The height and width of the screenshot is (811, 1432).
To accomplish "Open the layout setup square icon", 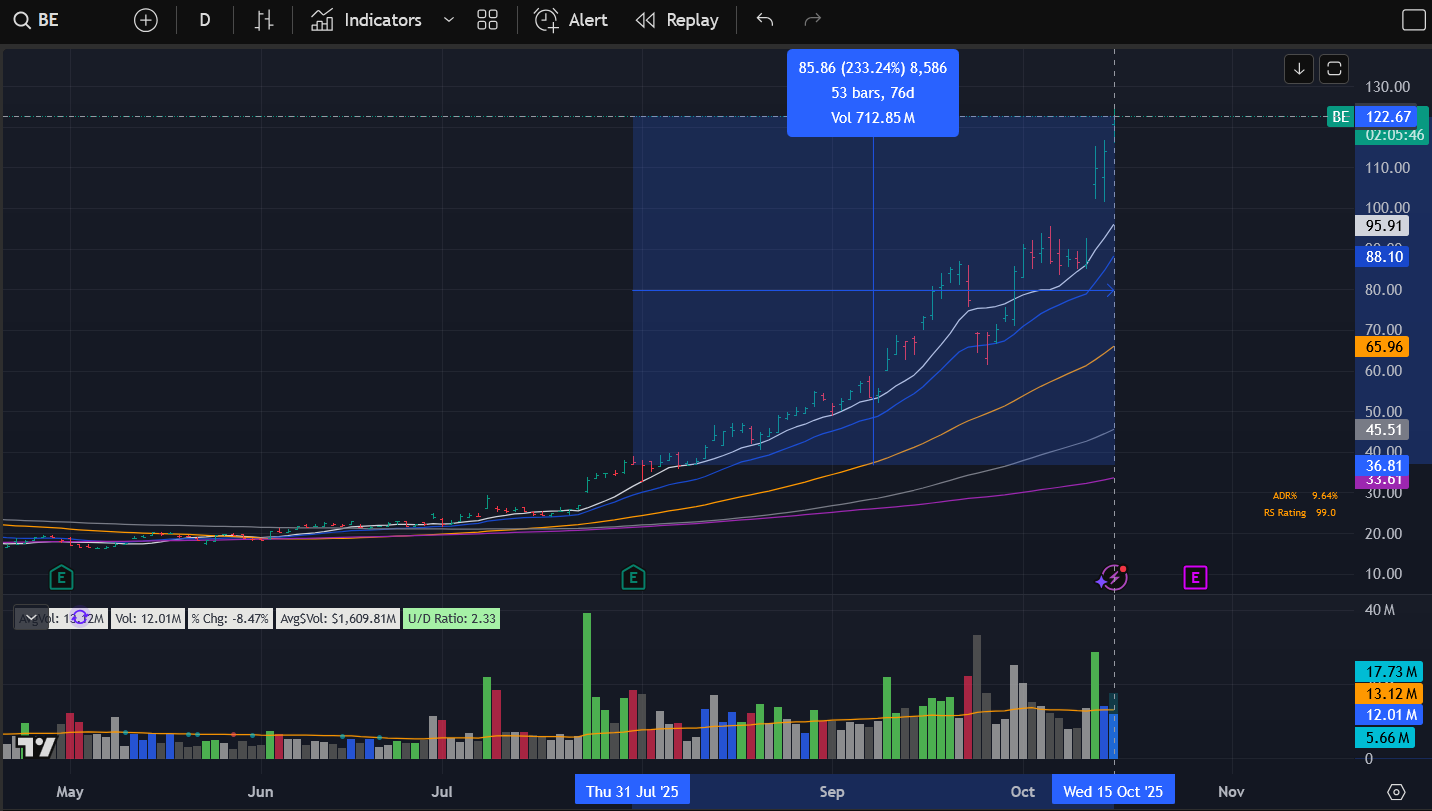I will point(1413,20).
